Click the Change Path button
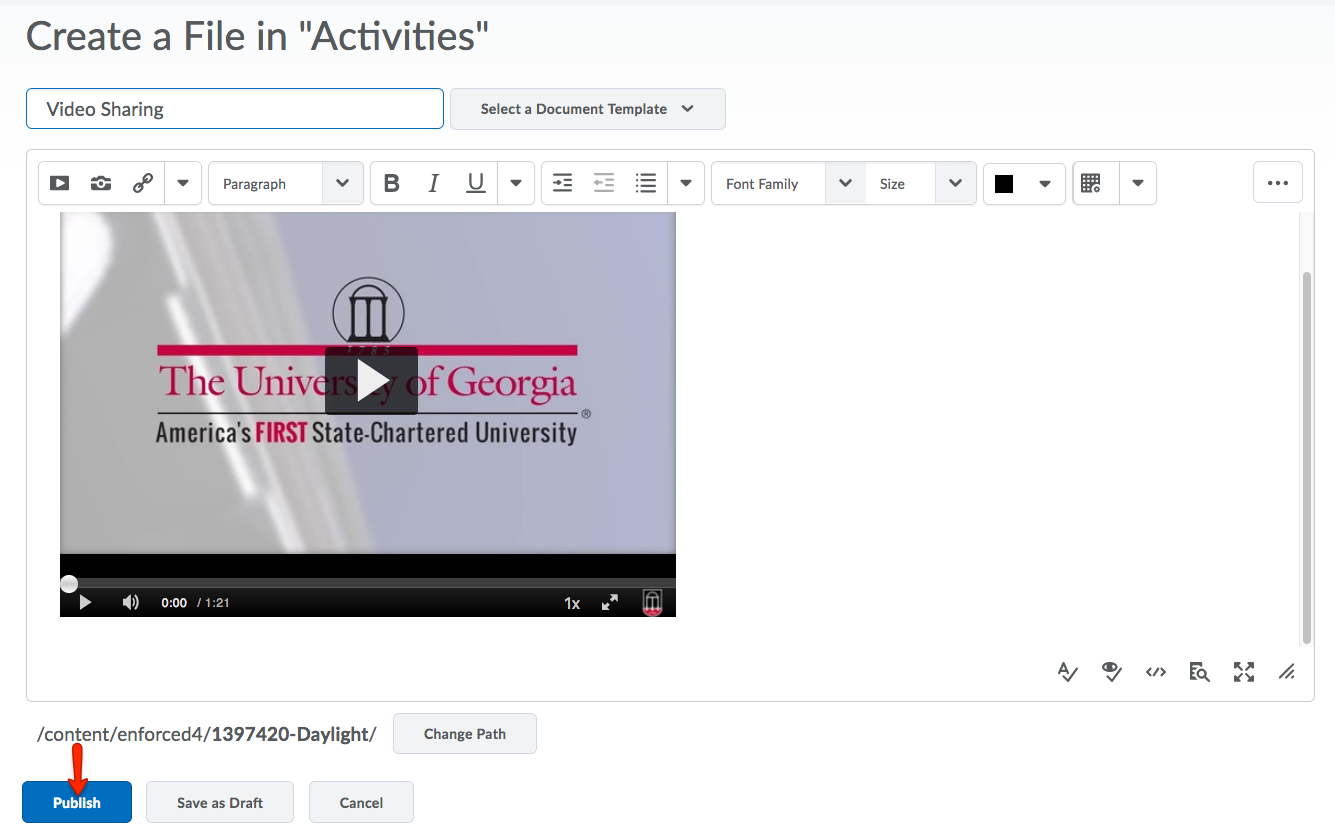Viewport: 1335px width, 833px height. (x=465, y=734)
